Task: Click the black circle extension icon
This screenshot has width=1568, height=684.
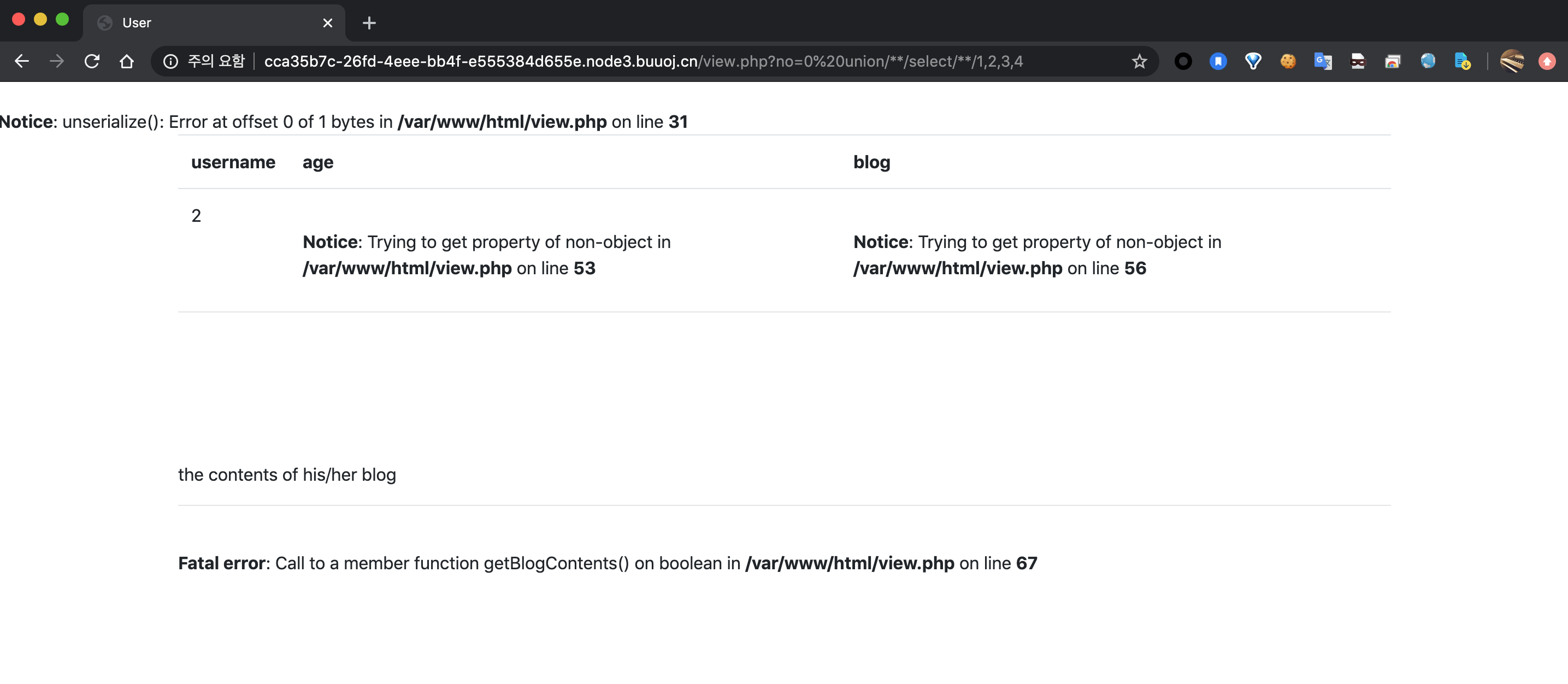Action: coord(1183,62)
